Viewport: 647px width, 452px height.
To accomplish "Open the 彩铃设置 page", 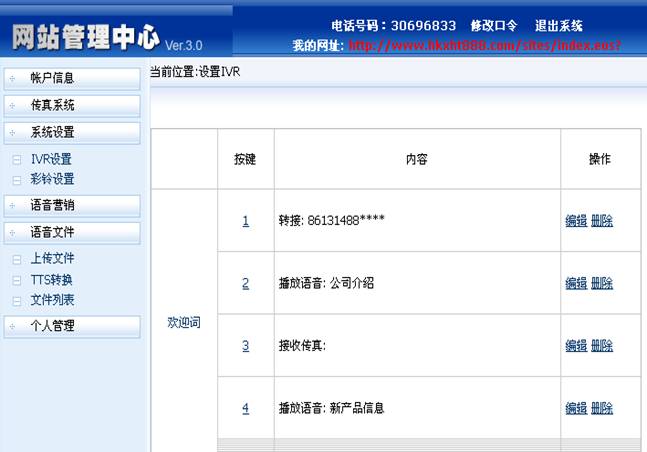I will click(52, 180).
